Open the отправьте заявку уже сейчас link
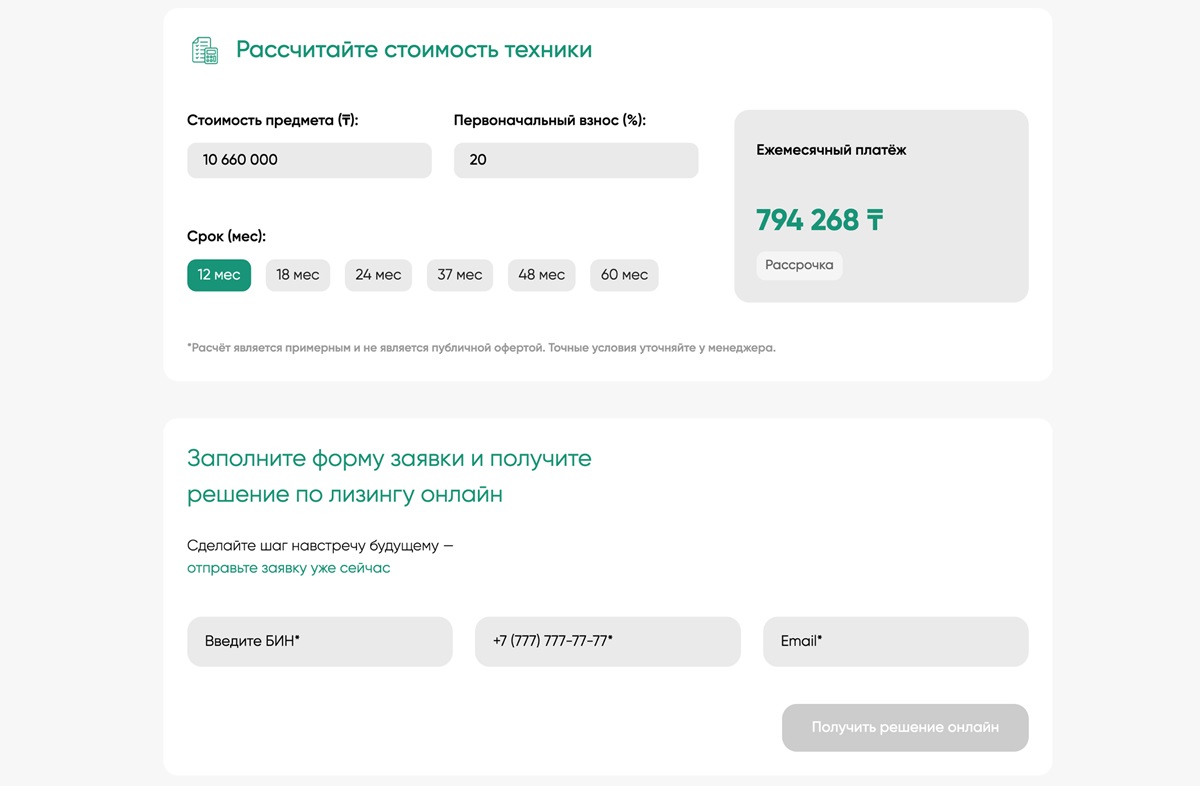The width and height of the screenshot is (1200, 786). 289,568
